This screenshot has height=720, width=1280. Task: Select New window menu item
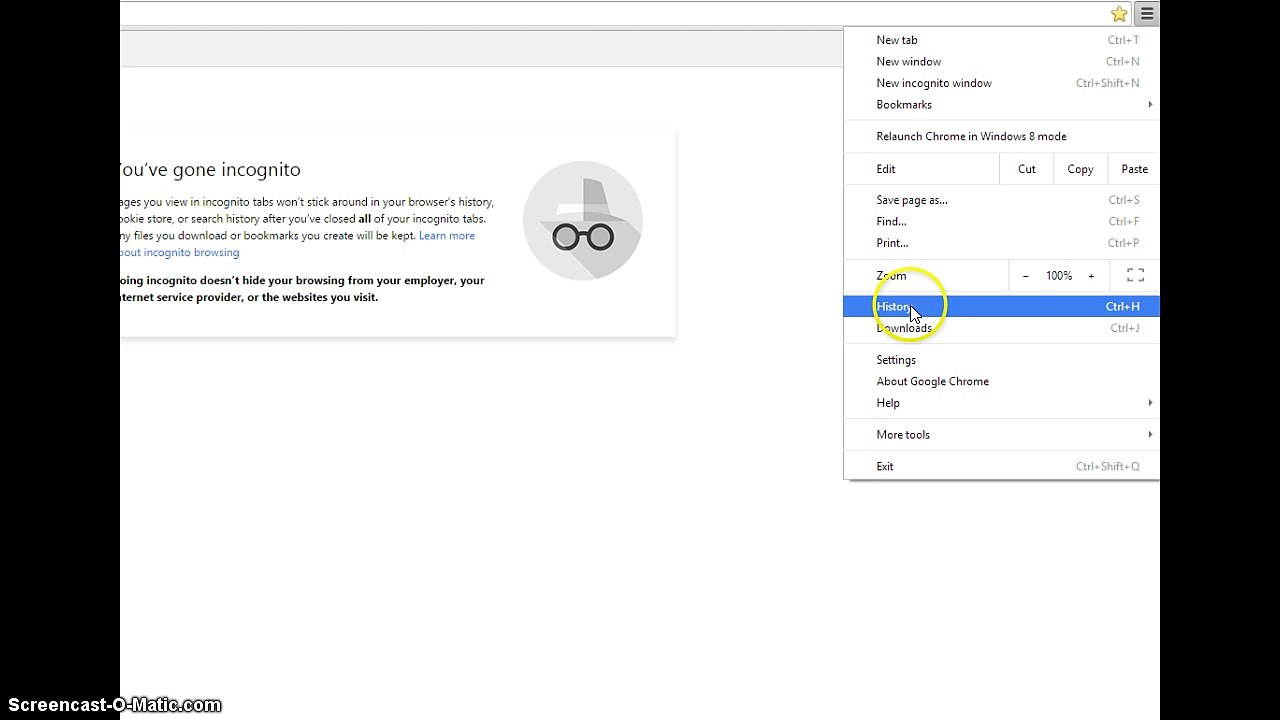click(x=1001, y=62)
